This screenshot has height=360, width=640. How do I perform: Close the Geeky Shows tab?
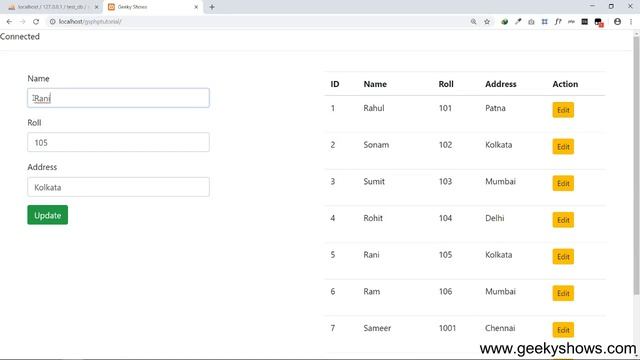click(196, 7)
